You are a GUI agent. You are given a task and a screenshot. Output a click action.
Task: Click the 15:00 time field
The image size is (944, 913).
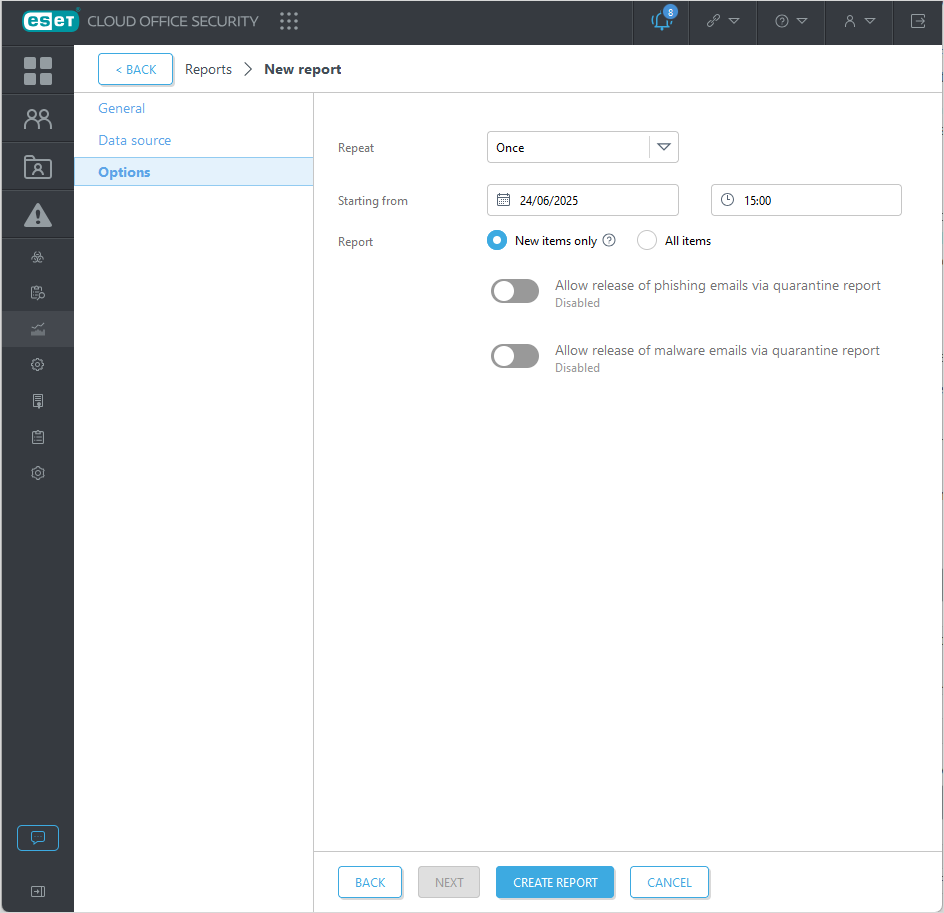[806, 200]
